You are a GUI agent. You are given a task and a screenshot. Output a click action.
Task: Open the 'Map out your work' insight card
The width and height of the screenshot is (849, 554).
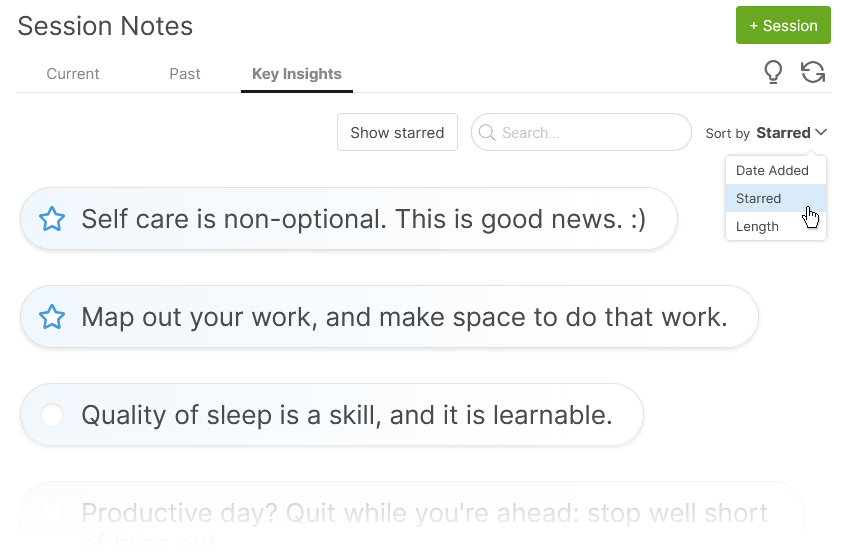tap(404, 317)
